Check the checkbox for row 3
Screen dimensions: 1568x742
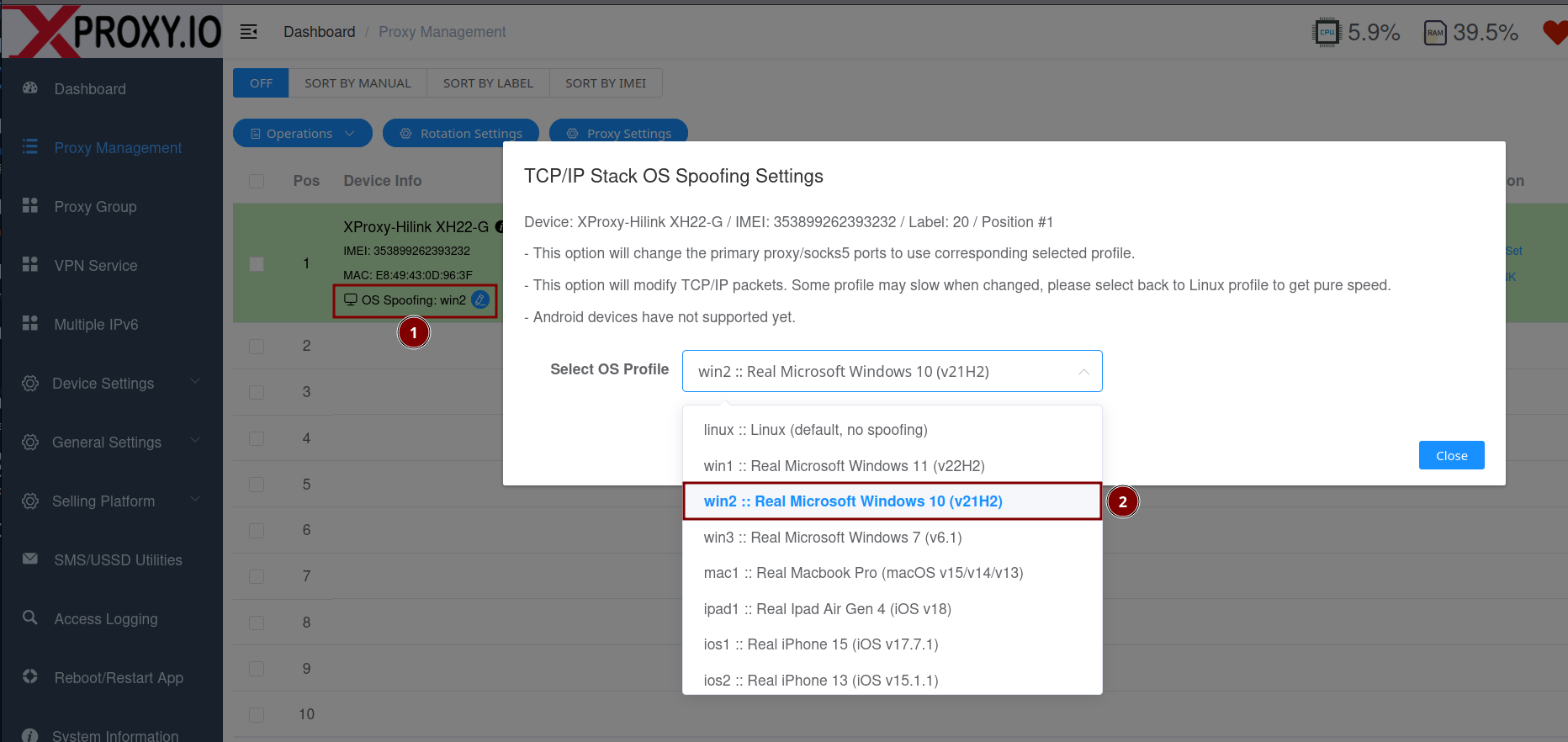257,393
